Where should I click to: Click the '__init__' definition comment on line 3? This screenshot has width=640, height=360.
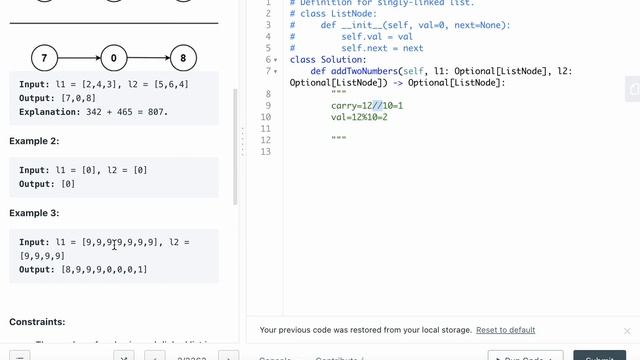[x=400, y=25]
